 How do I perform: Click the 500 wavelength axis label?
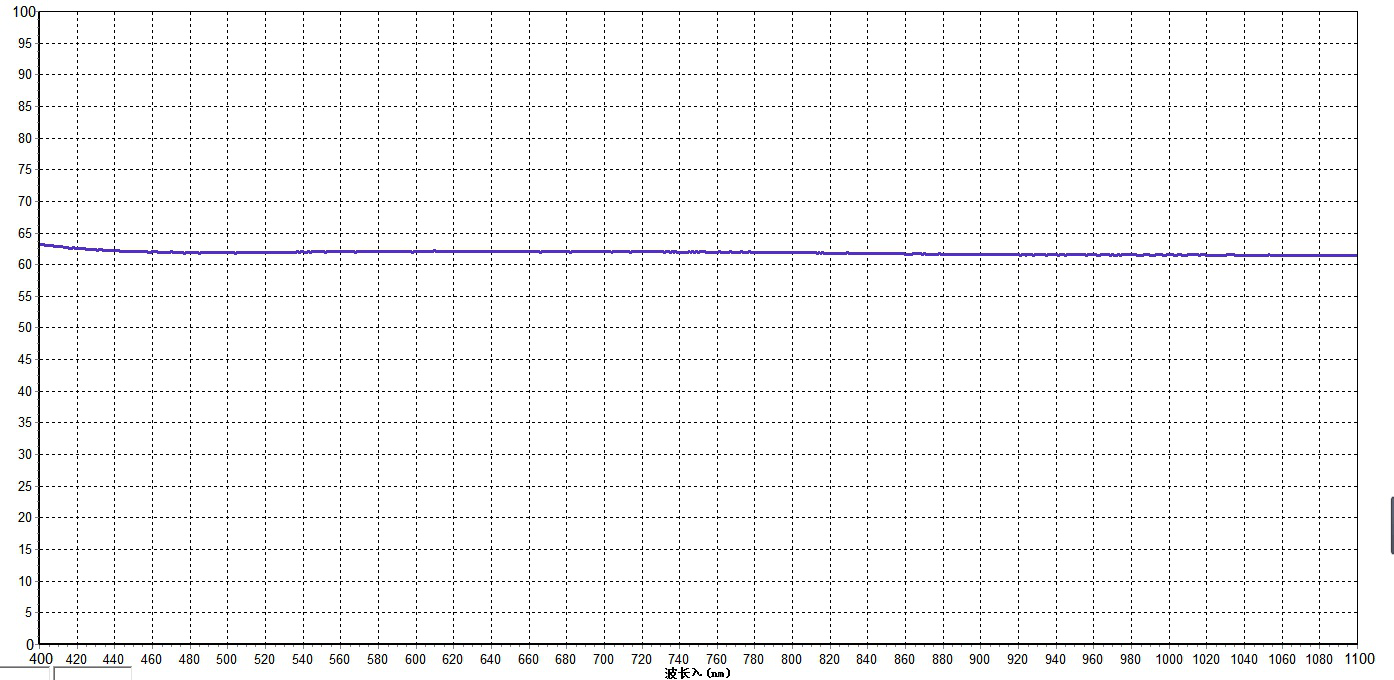tap(228, 659)
